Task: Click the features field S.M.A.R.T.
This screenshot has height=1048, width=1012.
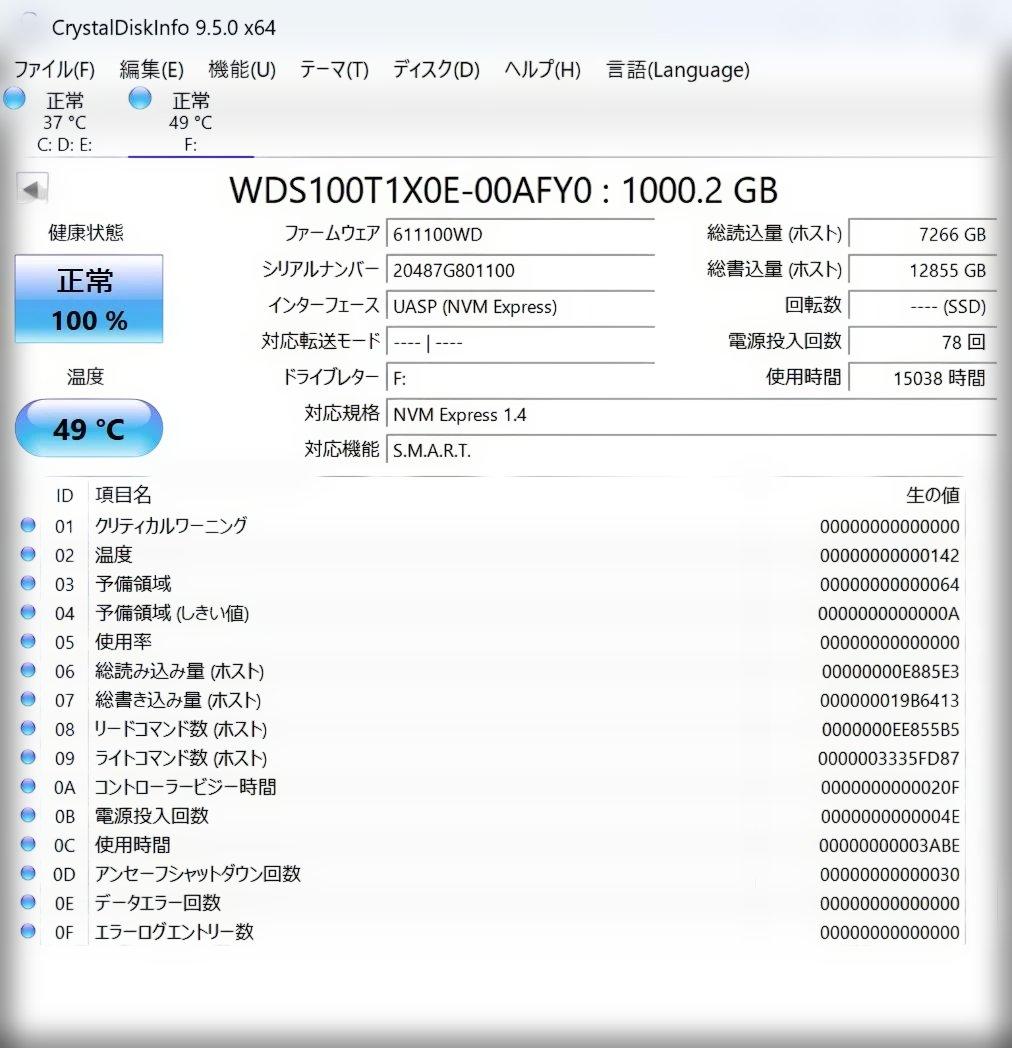Action: [x=691, y=451]
